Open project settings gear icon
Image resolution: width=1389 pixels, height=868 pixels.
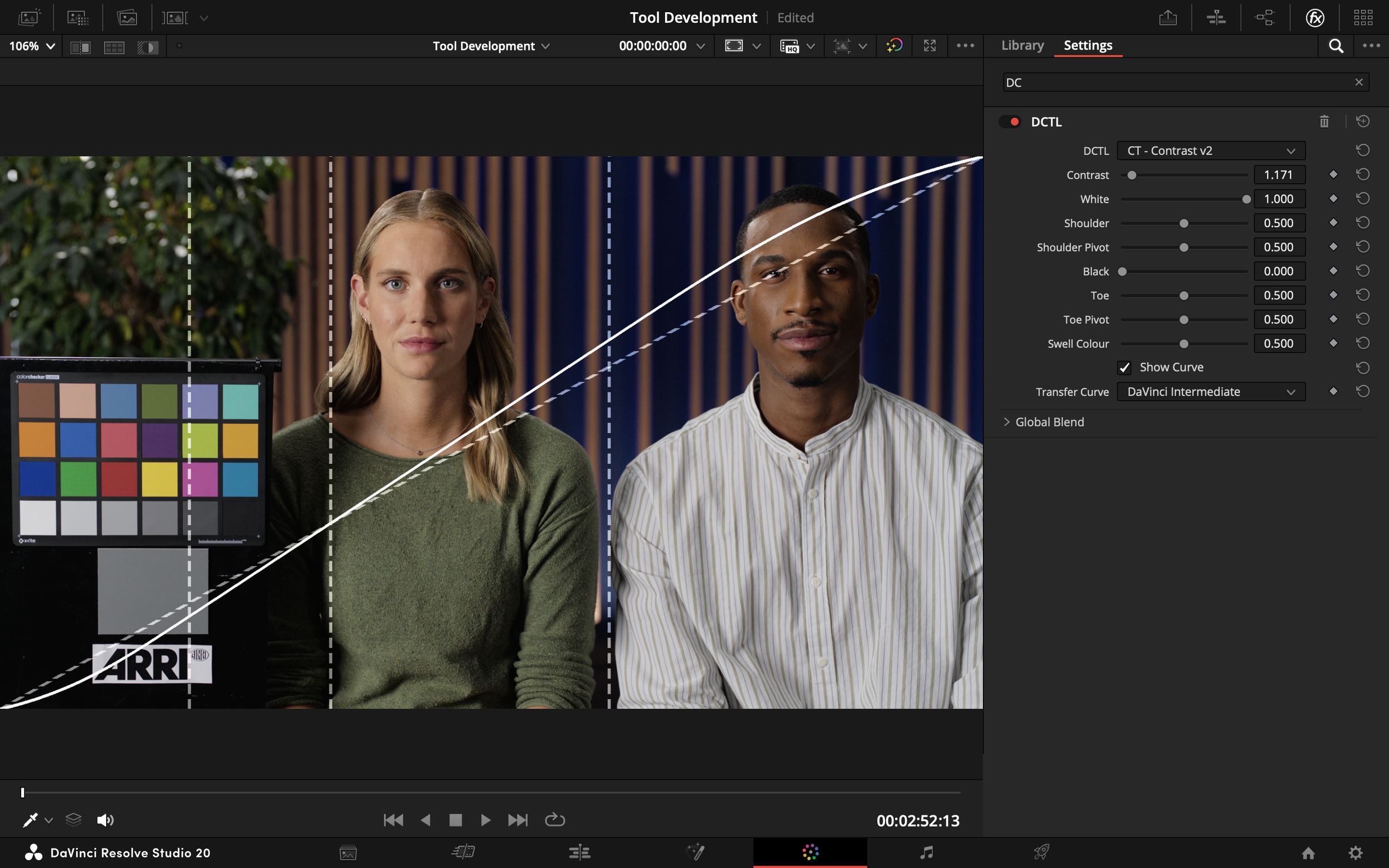(1356, 852)
